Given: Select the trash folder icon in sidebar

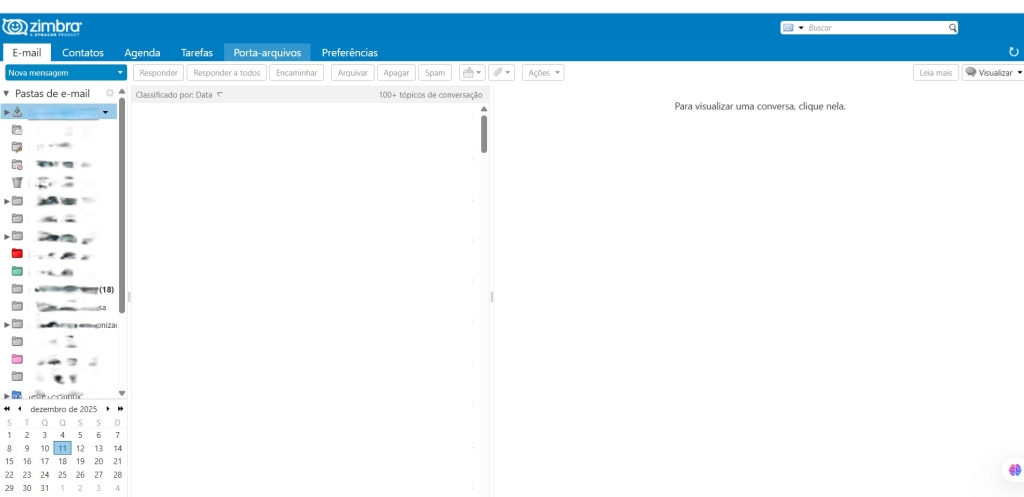Looking at the screenshot, I should pyautogui.click(x=17, y=182).
